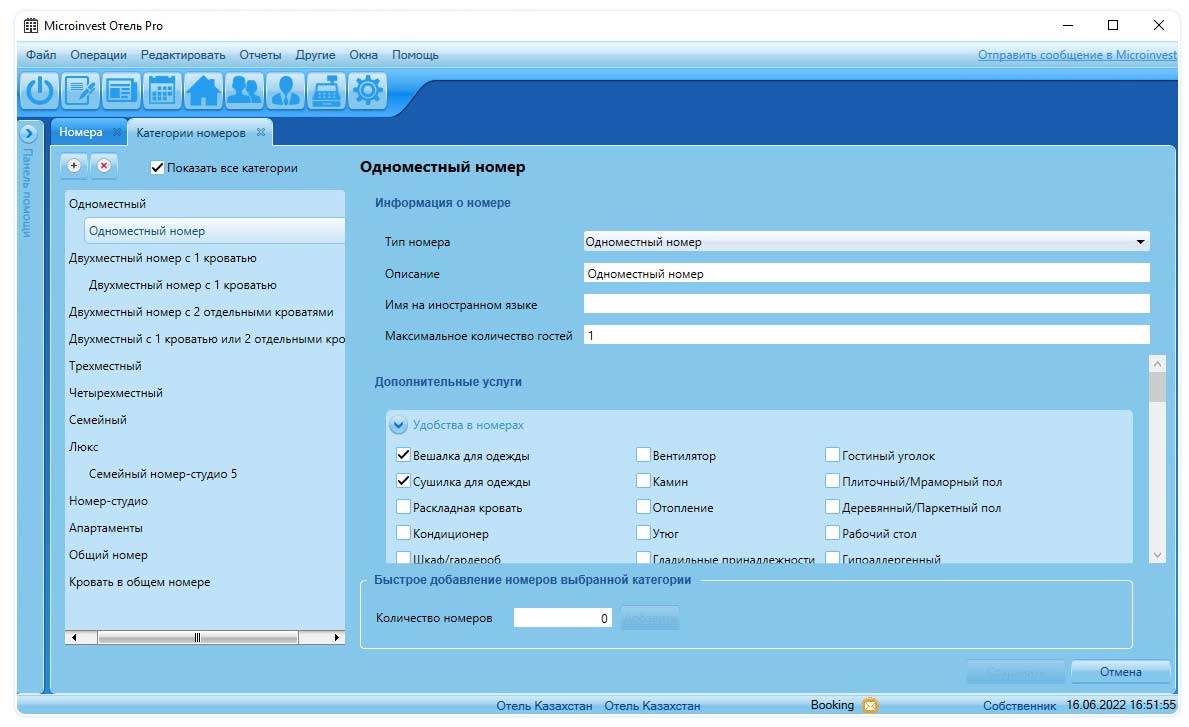The height and width of the screenshot is (727, 1189).
Task: Click the category list horizontal scrollbar
Action: point(198,638)
